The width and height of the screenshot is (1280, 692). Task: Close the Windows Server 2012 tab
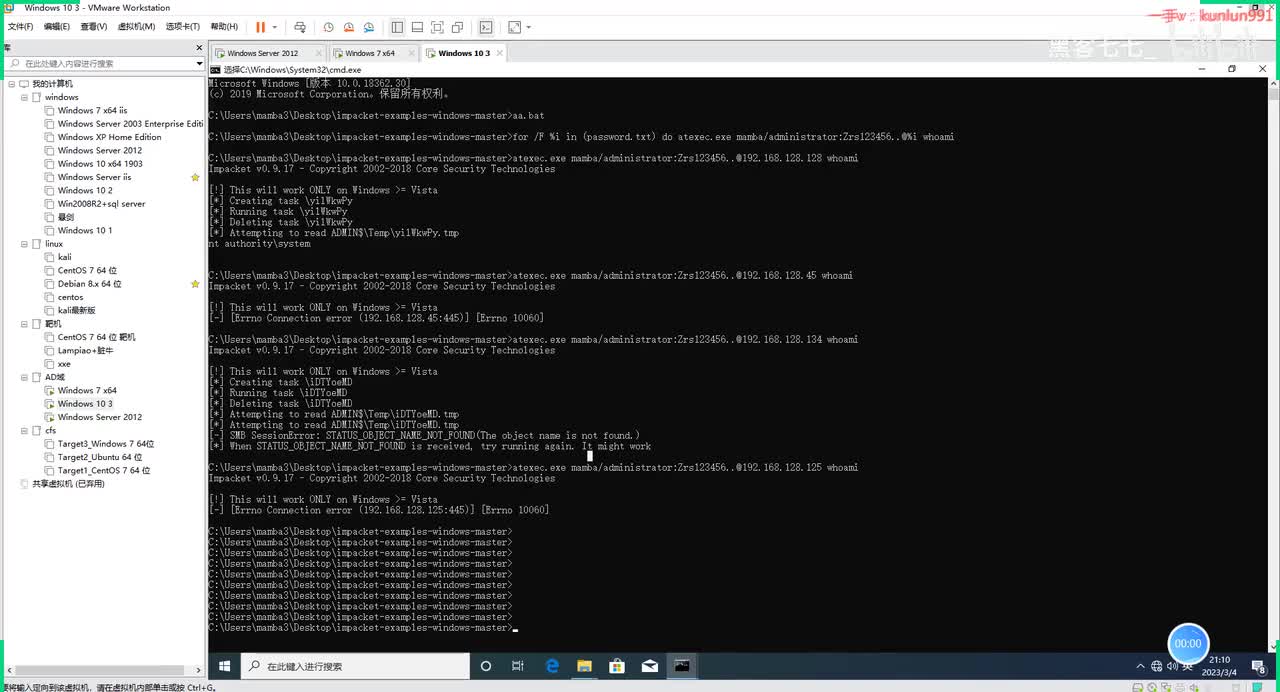(x=318, y=53)
